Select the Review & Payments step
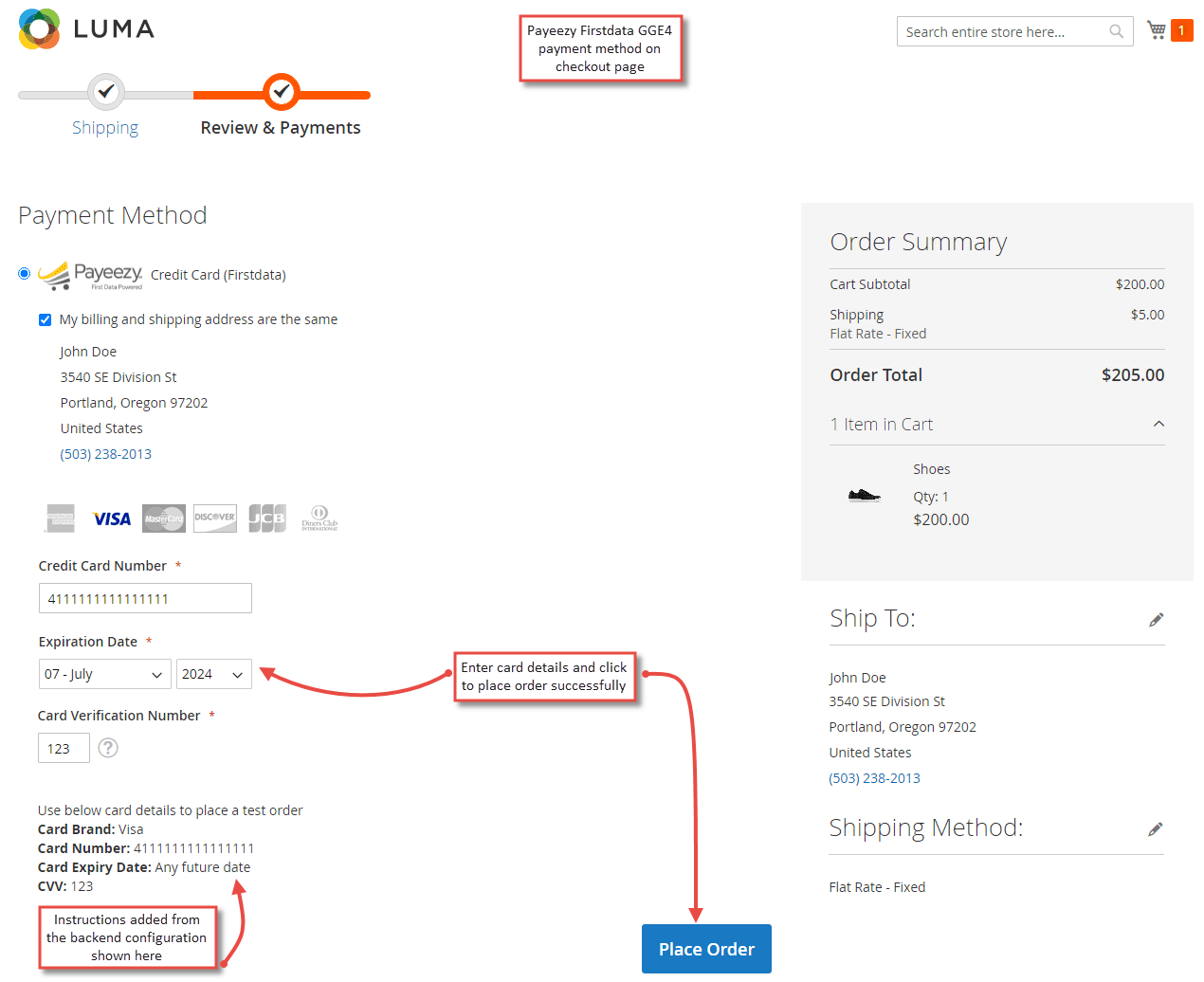This screenshot has width=1204, height=982. click(281, 127)
